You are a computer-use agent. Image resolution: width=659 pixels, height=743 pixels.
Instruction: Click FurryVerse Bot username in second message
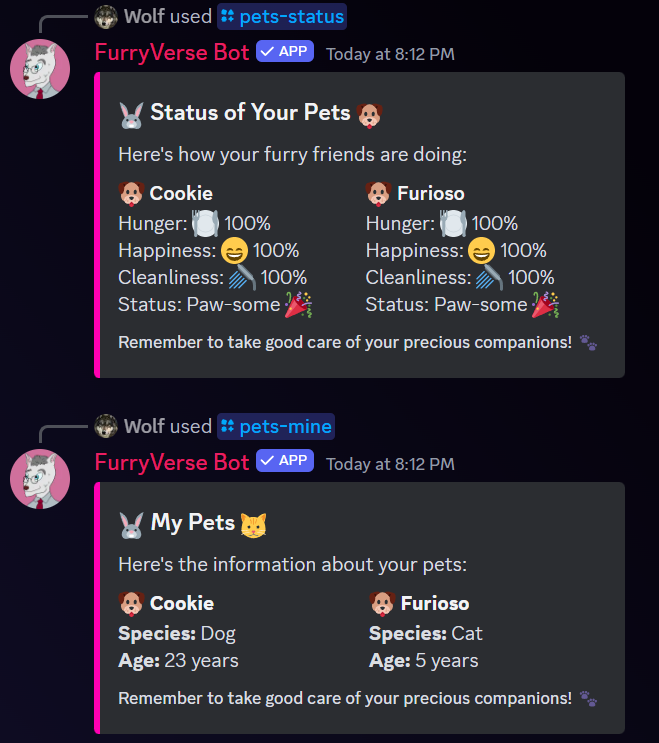(172, 462)
